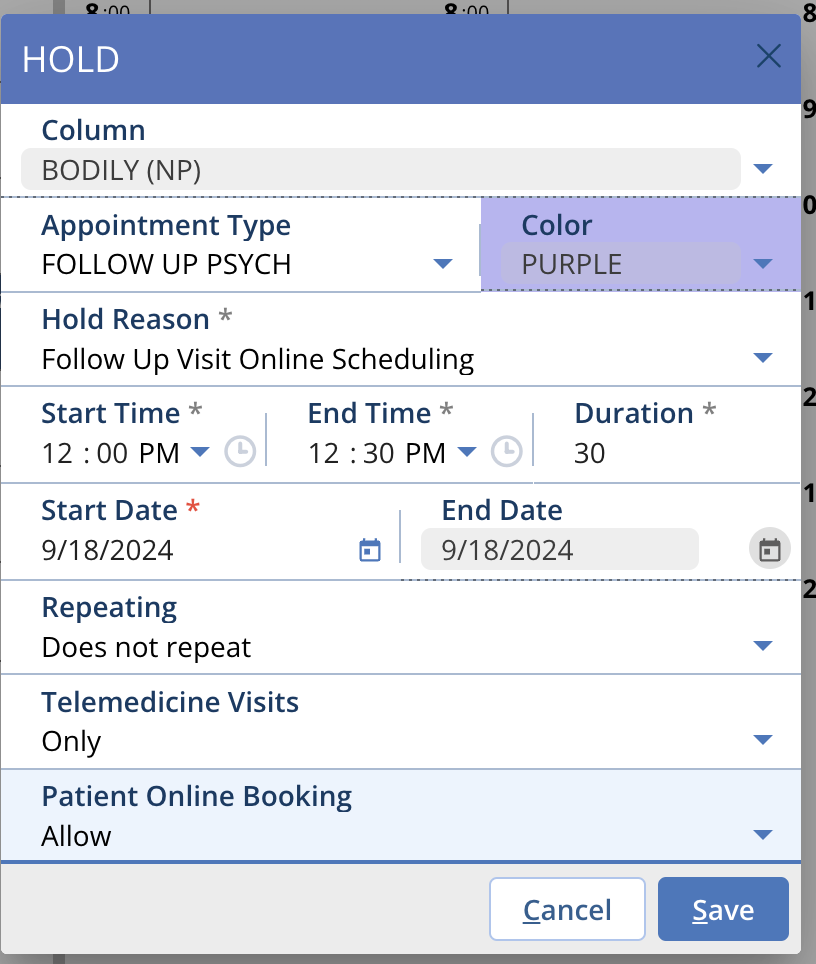Click the BODILY (NP) column field
The width and height of the screenshot is (816, 964).
[x=380, y=170]
